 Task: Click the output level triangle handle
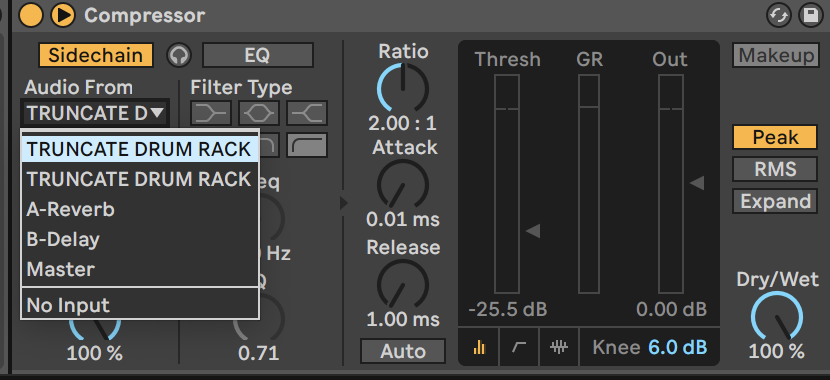pos(697,183)
